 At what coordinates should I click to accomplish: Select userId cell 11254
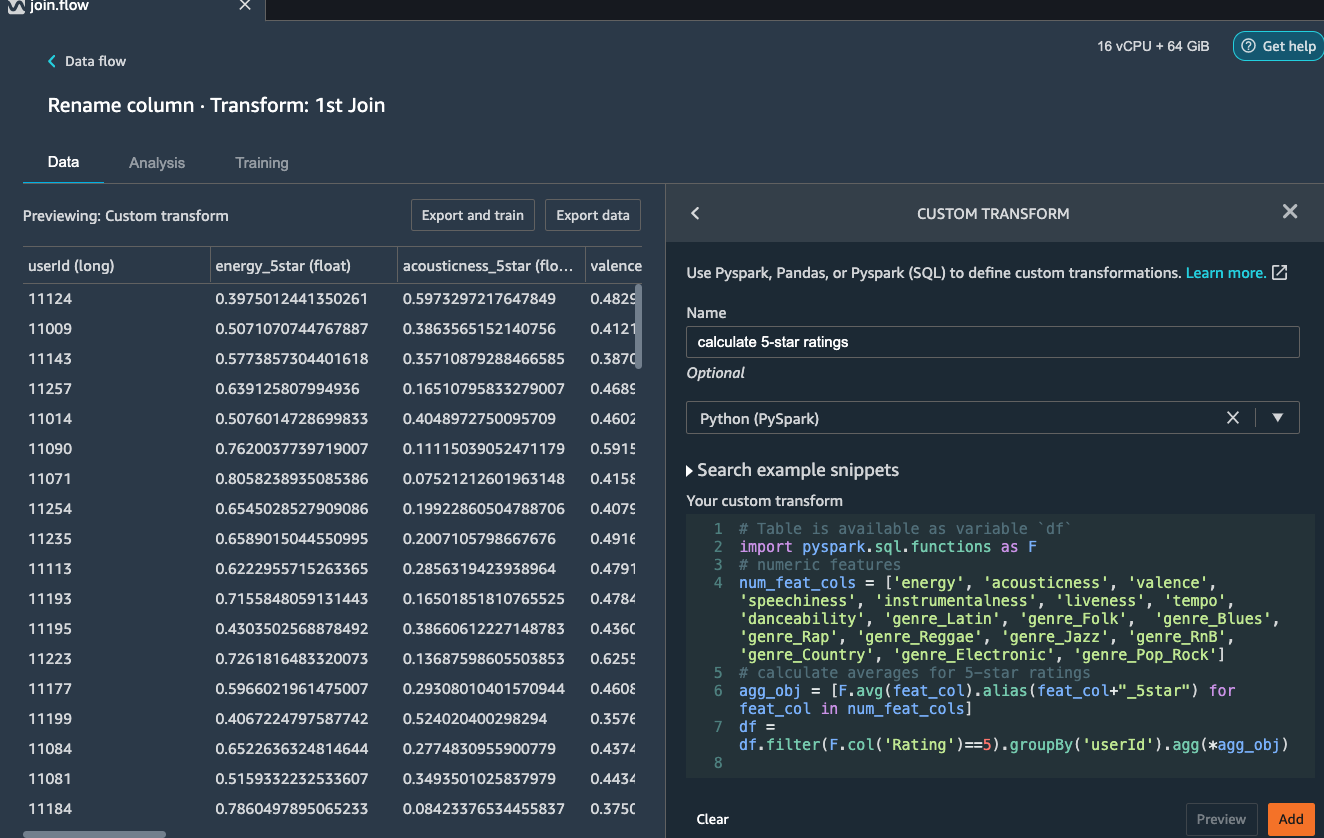pyautogui.click(x=50, y=509)
